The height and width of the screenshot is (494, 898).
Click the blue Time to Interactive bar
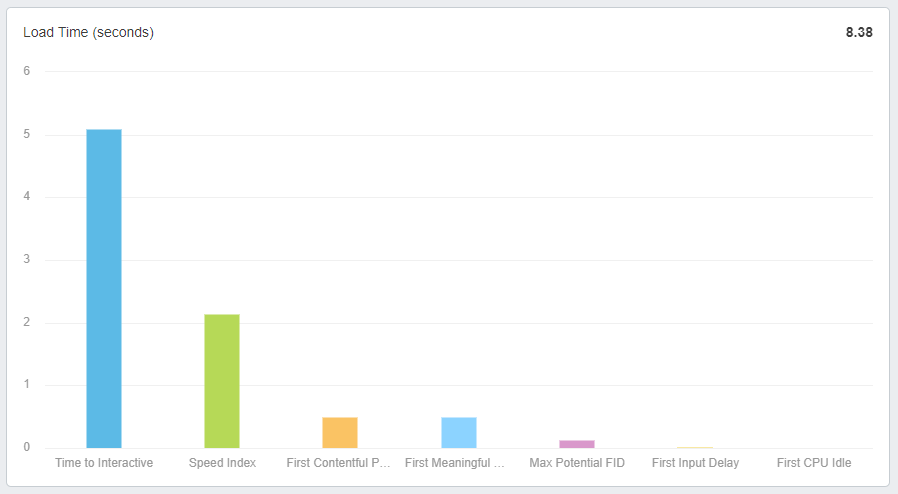104,288
